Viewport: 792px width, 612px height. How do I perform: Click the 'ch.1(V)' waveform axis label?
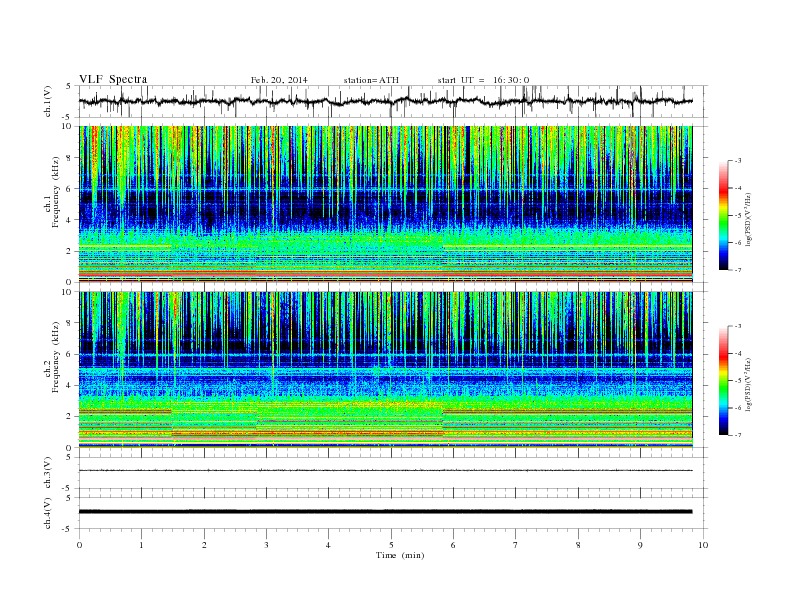(48, 101)
